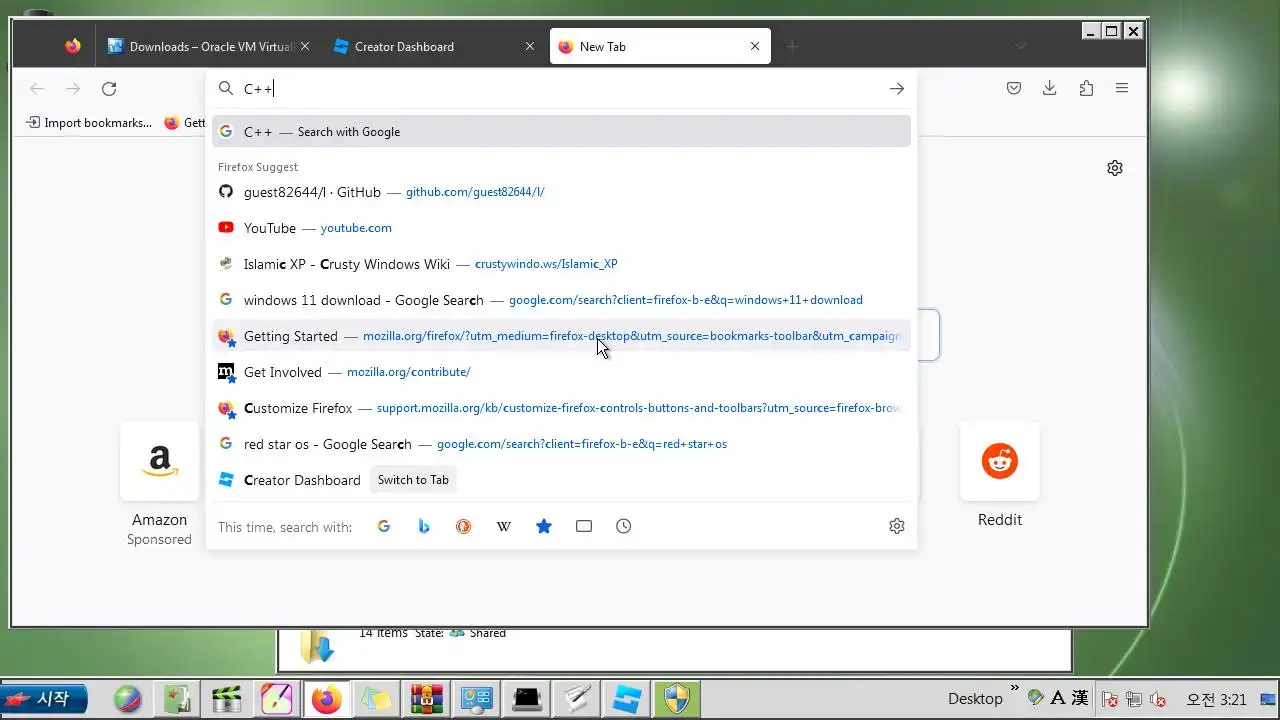1280x720 pixels.
Task: Open Islamic XP Crusty Windows Wiki suggestion
Action: 561,264
